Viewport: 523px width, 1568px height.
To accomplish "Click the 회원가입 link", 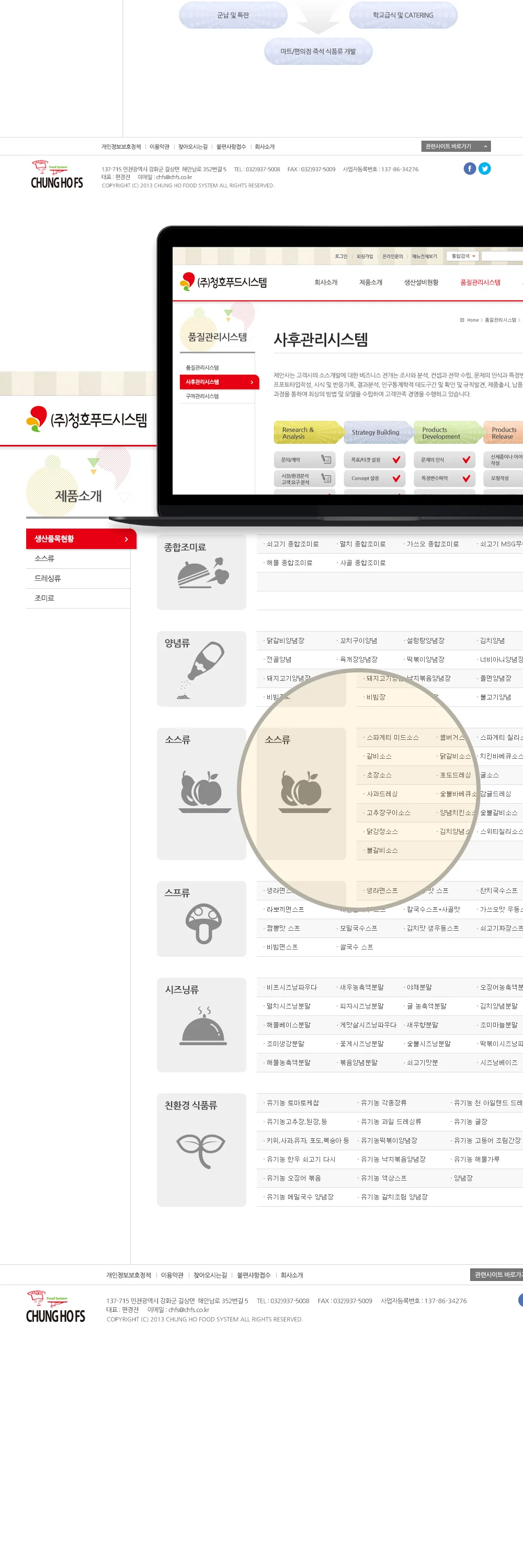I will (365, 256).
